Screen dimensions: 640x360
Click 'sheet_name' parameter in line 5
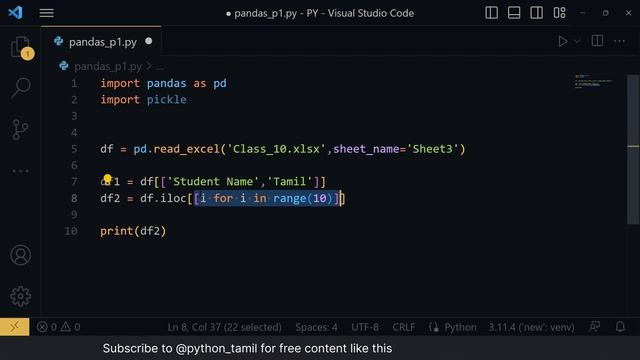[x=366, y=149]
